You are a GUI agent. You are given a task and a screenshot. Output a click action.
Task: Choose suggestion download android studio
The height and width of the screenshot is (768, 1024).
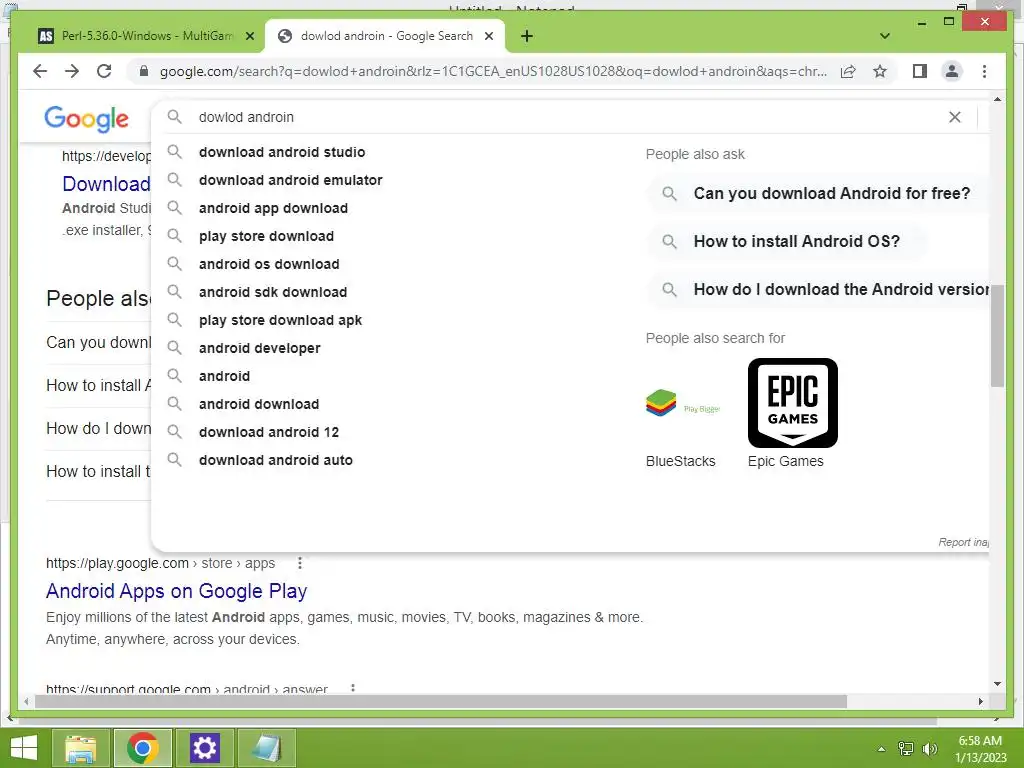tap(282, 152)
